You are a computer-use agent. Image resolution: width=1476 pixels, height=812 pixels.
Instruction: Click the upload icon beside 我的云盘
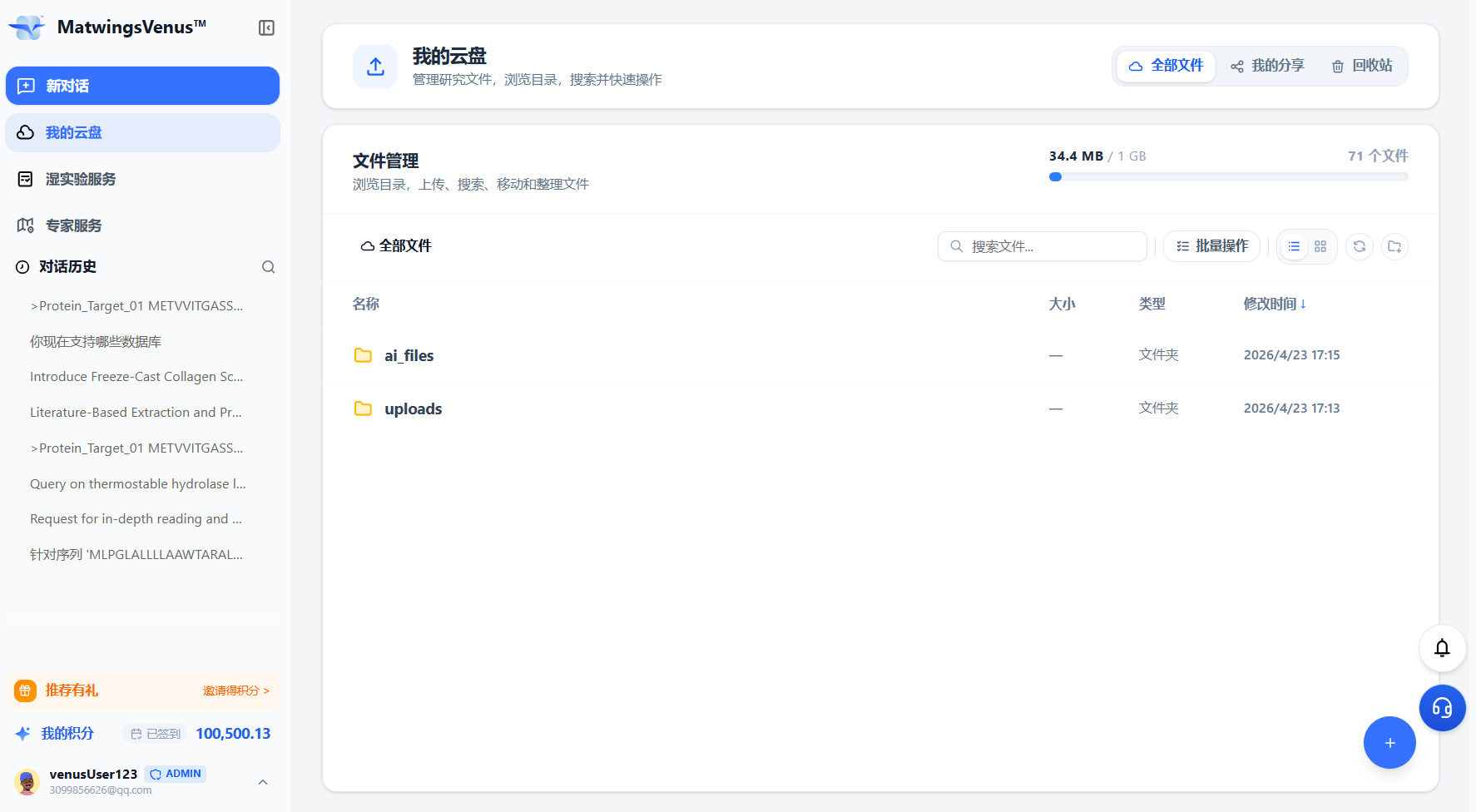pyautogui.click(x=375, y=67)
